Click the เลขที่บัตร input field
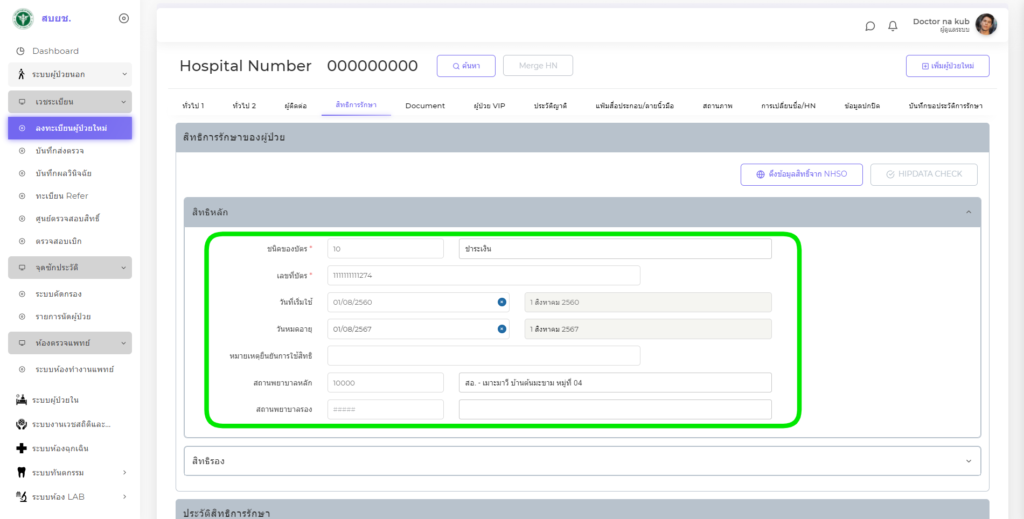Image resolution: width=1024 pixels, height=519 pixels. (483, 275)
